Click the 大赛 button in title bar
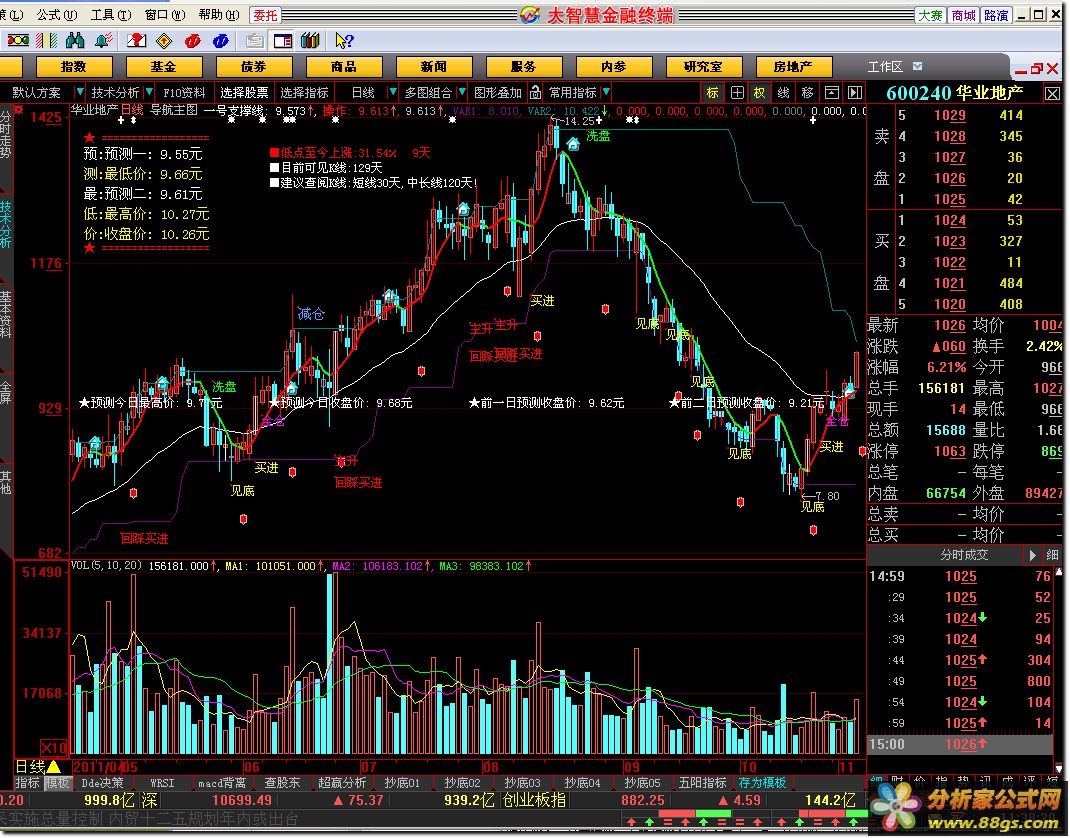This screenshot has height=838, width=1070. (x=930, y=14)
